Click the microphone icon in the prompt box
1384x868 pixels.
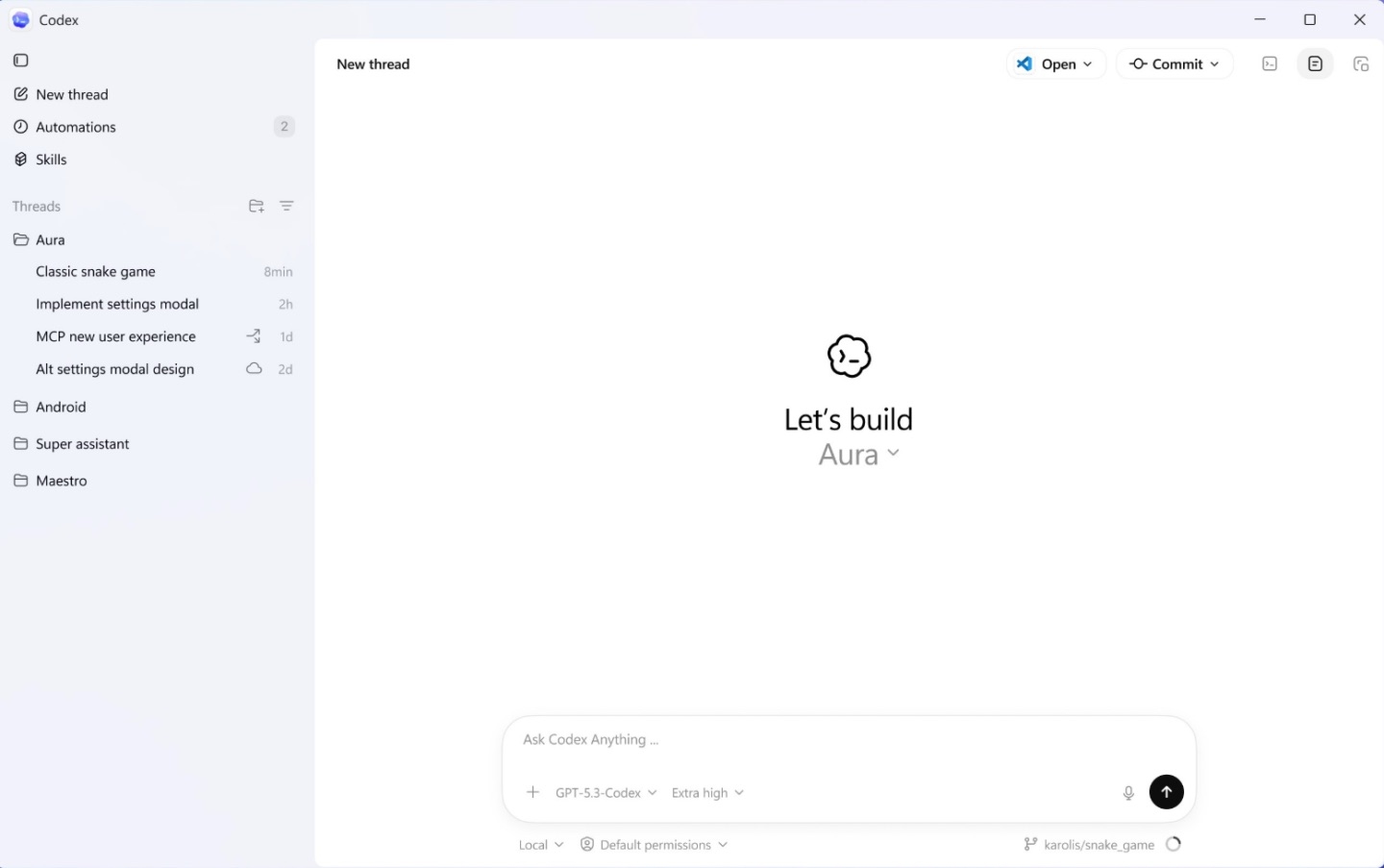pos(1128,792)
